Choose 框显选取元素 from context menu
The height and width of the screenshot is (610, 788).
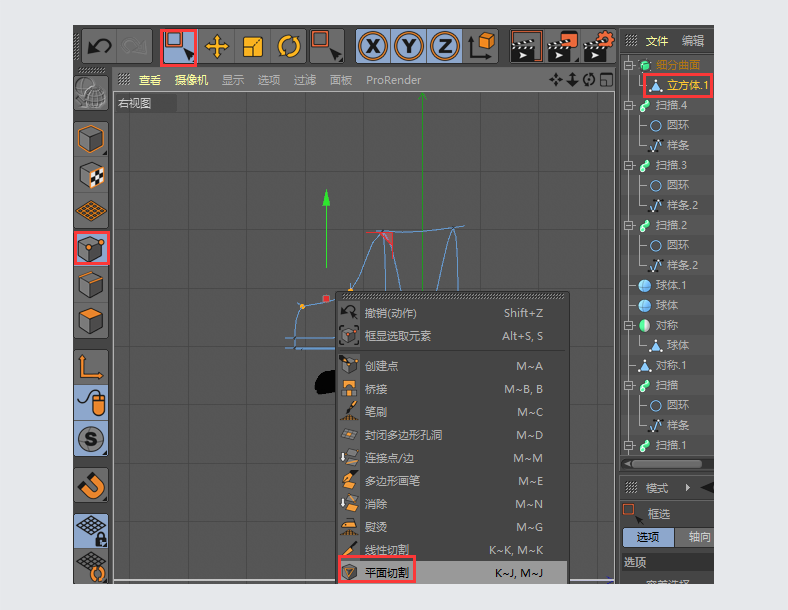453,336
